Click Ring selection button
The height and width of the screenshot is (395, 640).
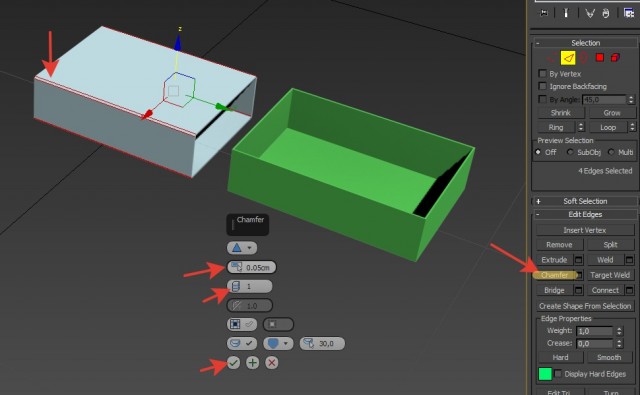pyautogui.click(x=556, y=127)
